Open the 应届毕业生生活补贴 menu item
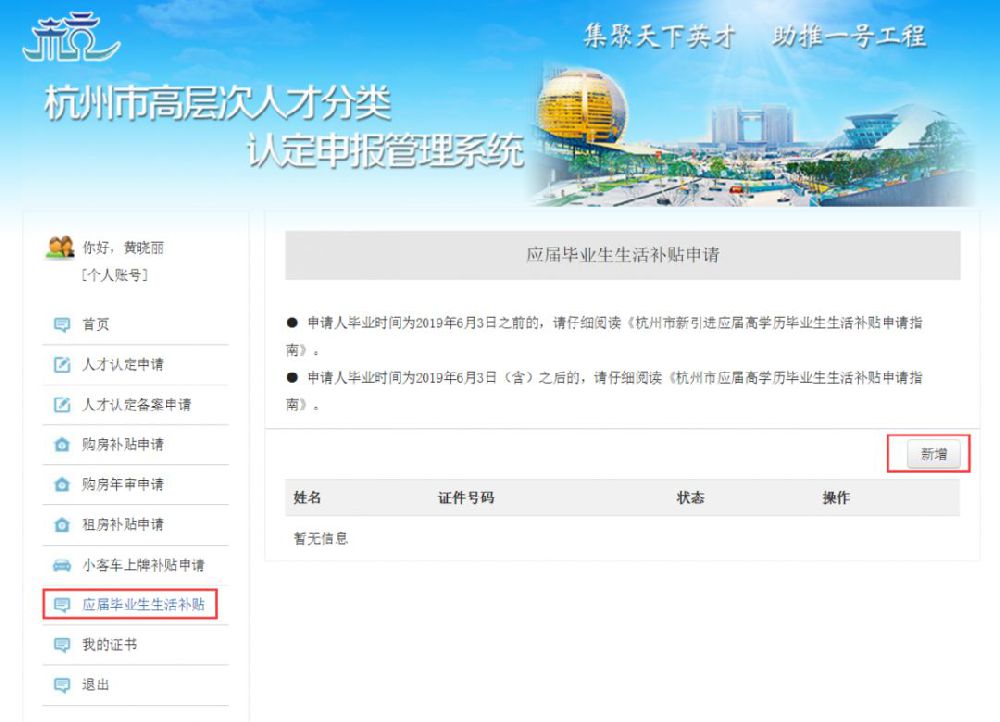The image size is (1000, 722). tap(143, 604)
